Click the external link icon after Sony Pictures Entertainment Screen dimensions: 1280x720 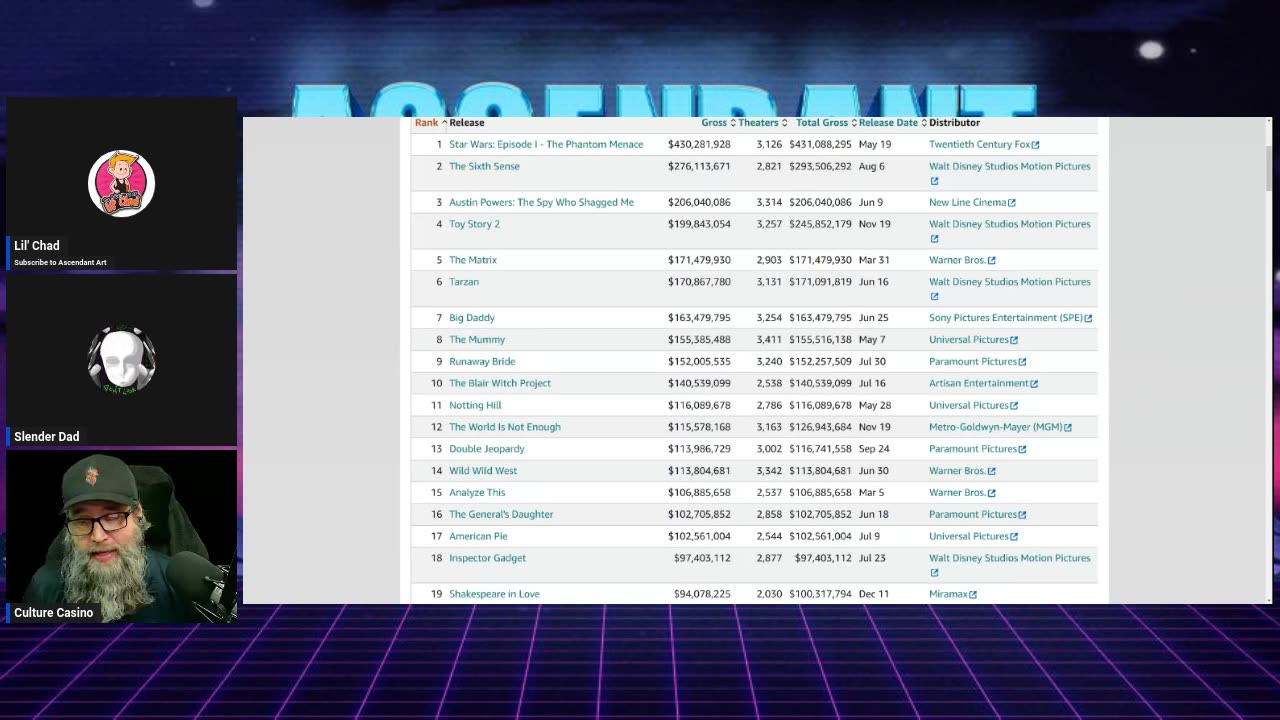(x=1088, y=319)
